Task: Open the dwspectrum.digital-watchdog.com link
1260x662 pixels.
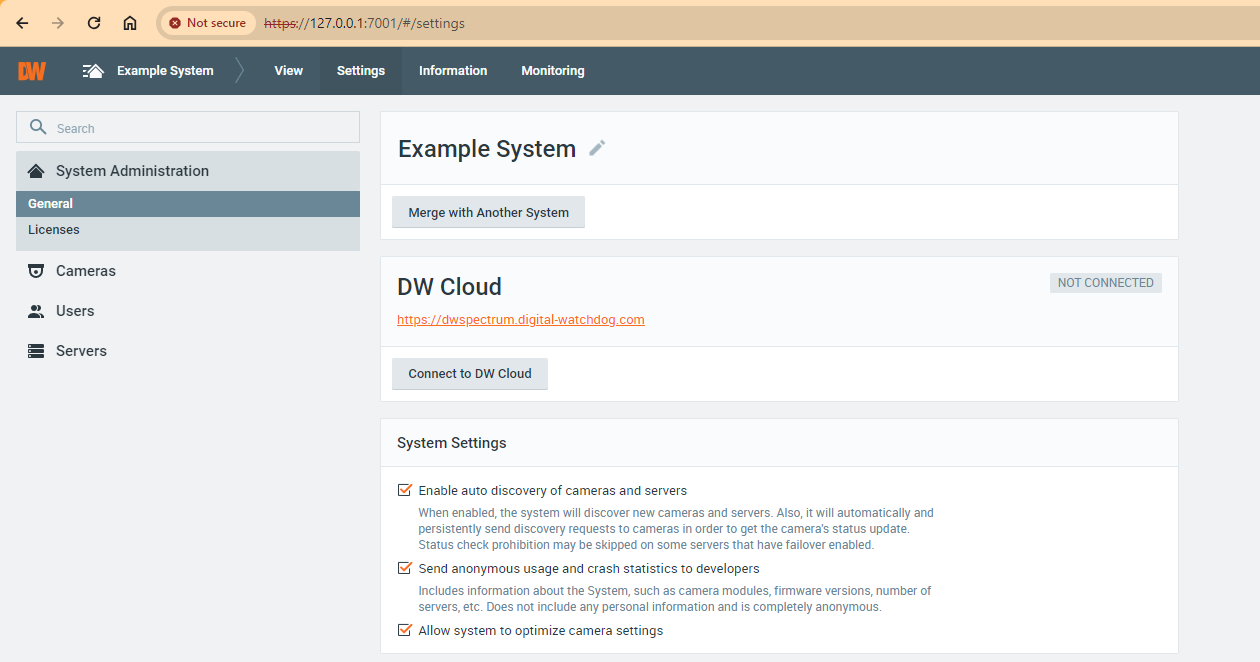Action: (521, 320)
